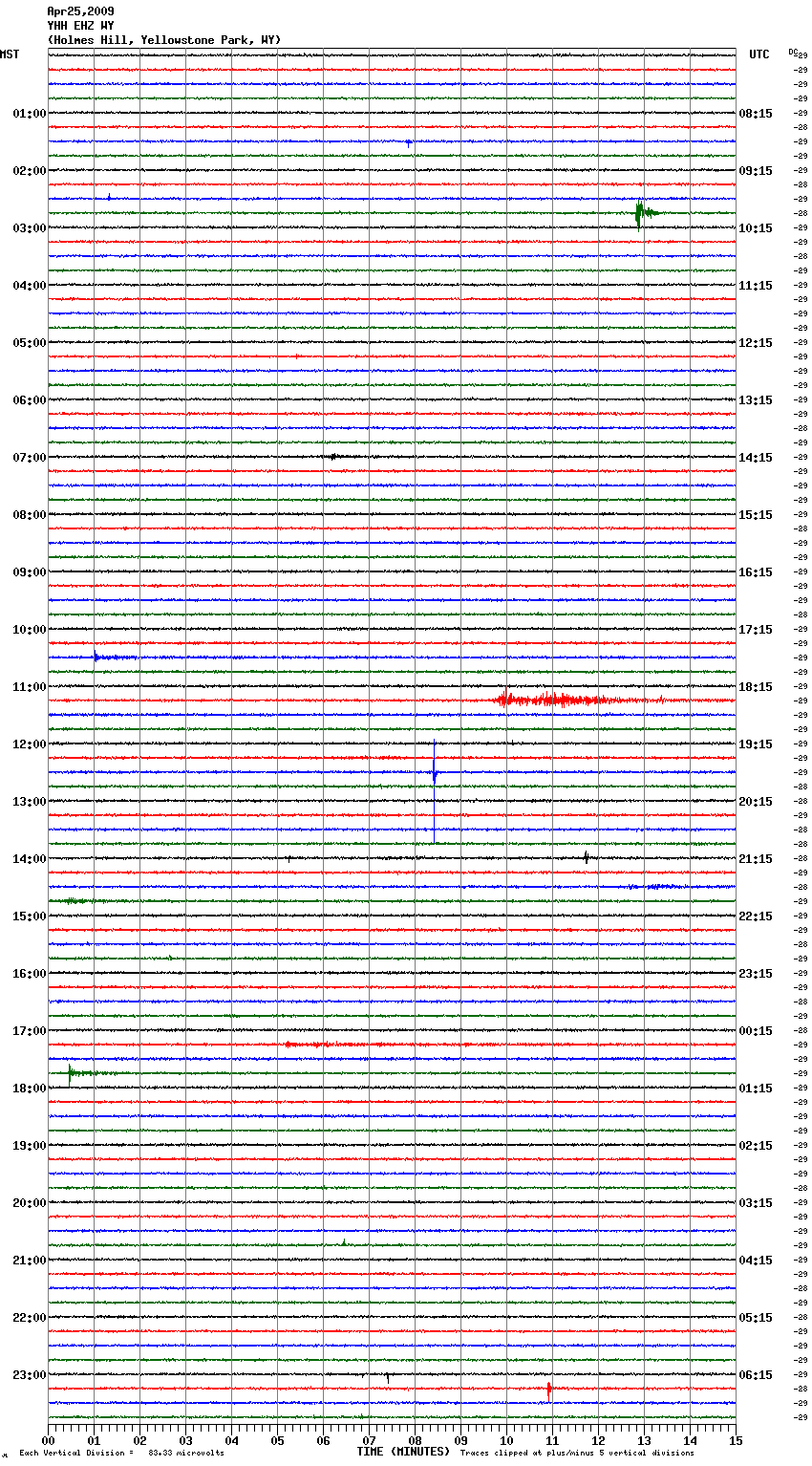
Task: Click the bottom axis minute tick '15'
Action: [x=736, y=1440]
